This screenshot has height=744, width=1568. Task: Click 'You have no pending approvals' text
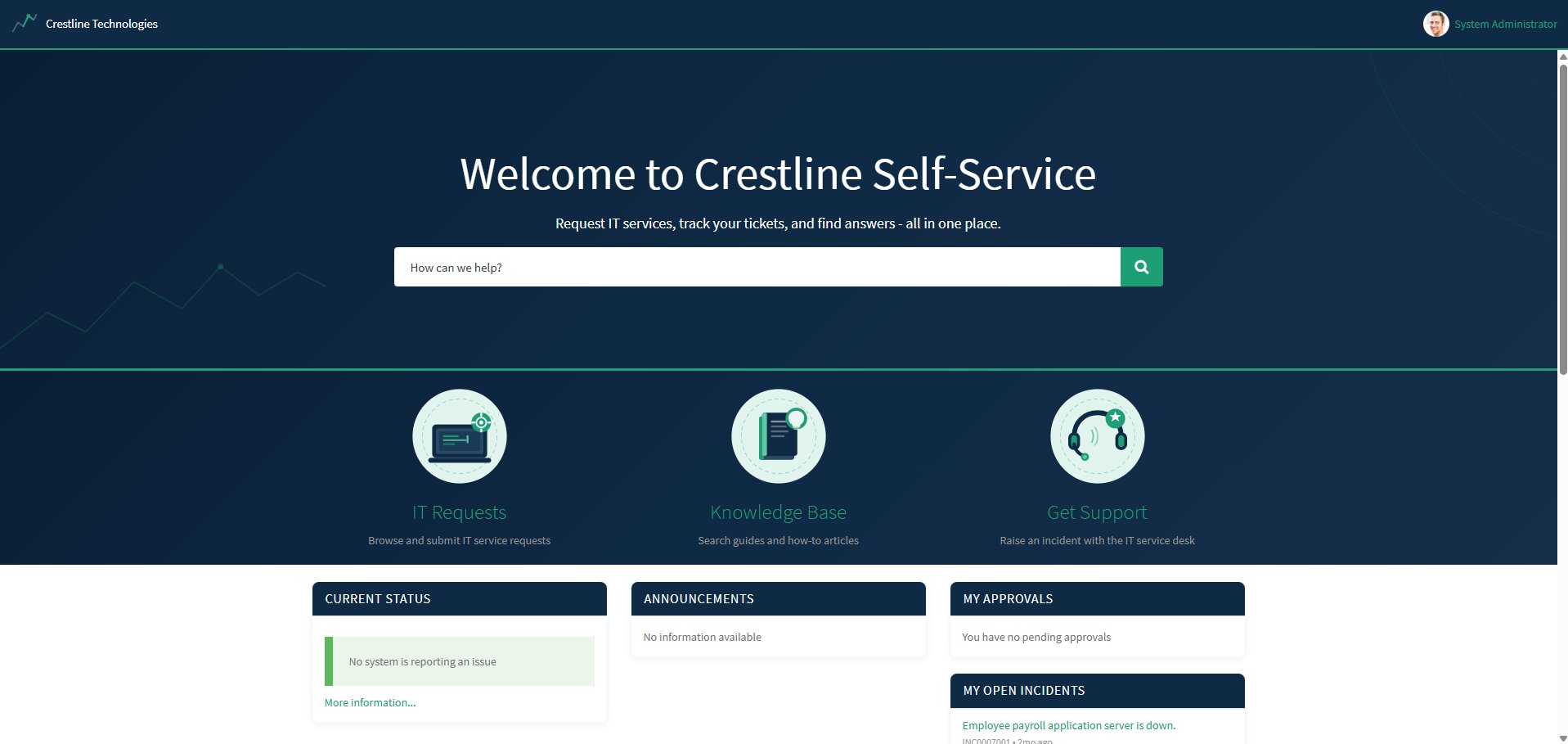(1036, 637)
